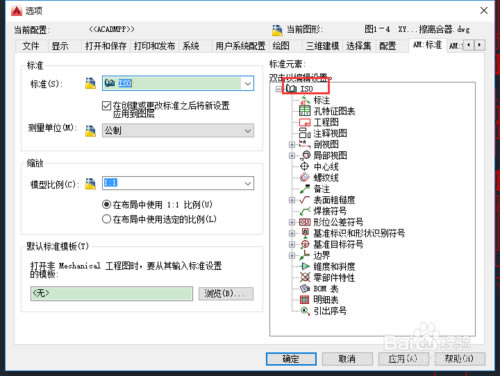Close the 选项 dialog window
This screenshot has height=376, width=500.
point(484,11)
